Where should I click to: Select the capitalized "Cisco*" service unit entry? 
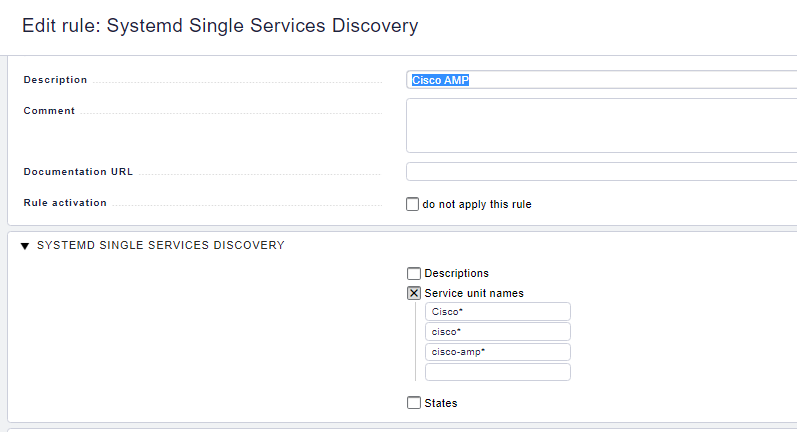tap(497, 312)
